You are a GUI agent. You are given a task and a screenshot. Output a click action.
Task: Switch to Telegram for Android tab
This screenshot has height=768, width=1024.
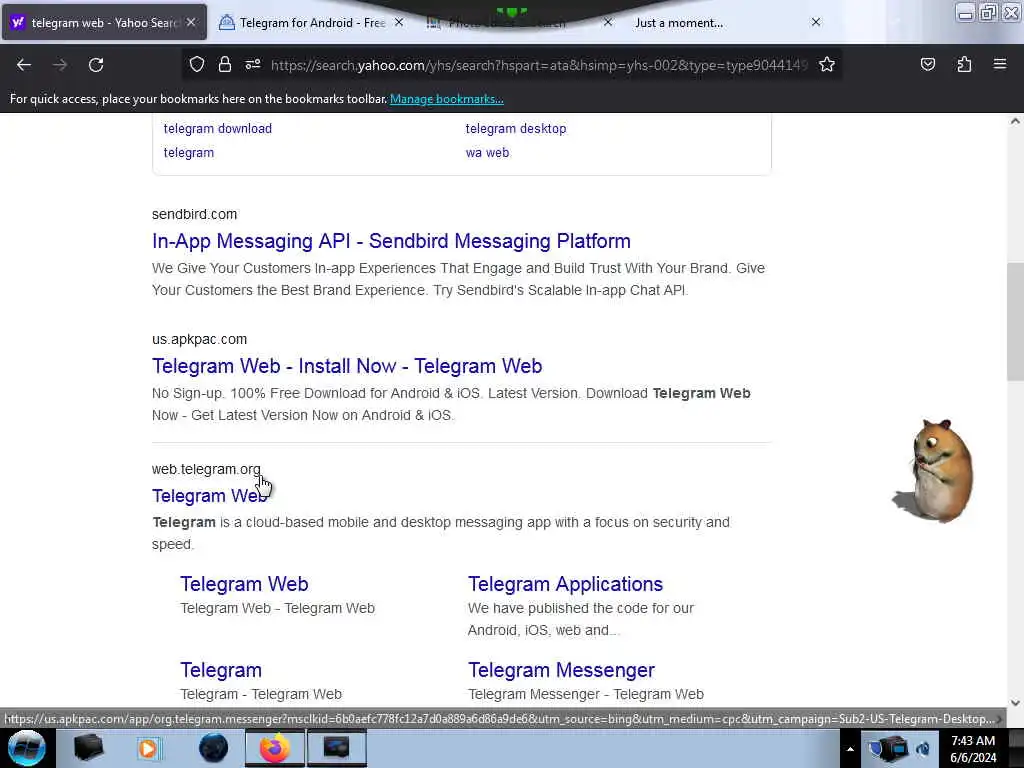pos(312,23)
